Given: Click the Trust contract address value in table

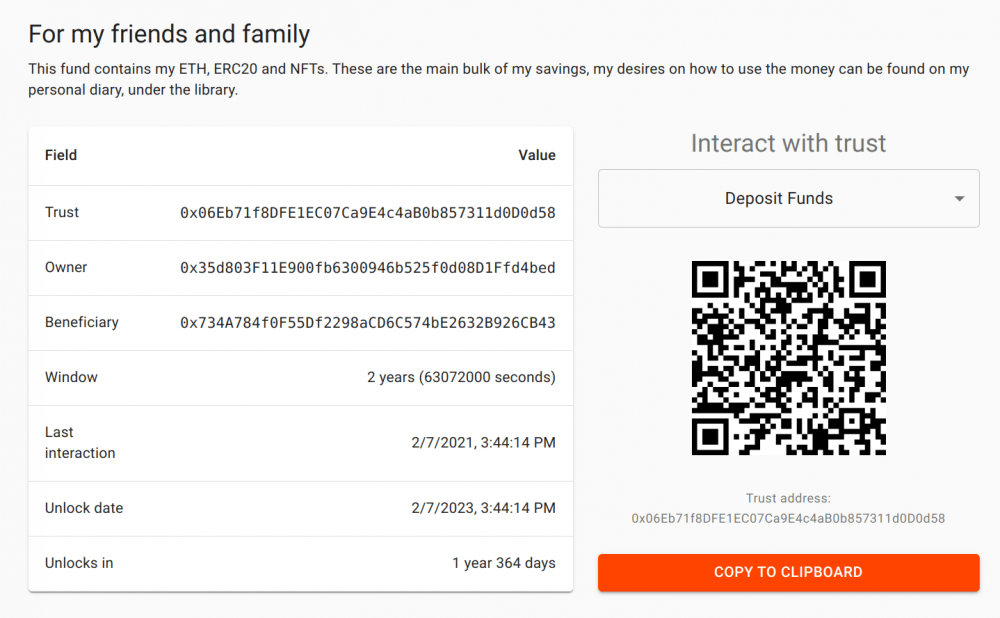Looking at the screenshot, I should pos(367,213).
